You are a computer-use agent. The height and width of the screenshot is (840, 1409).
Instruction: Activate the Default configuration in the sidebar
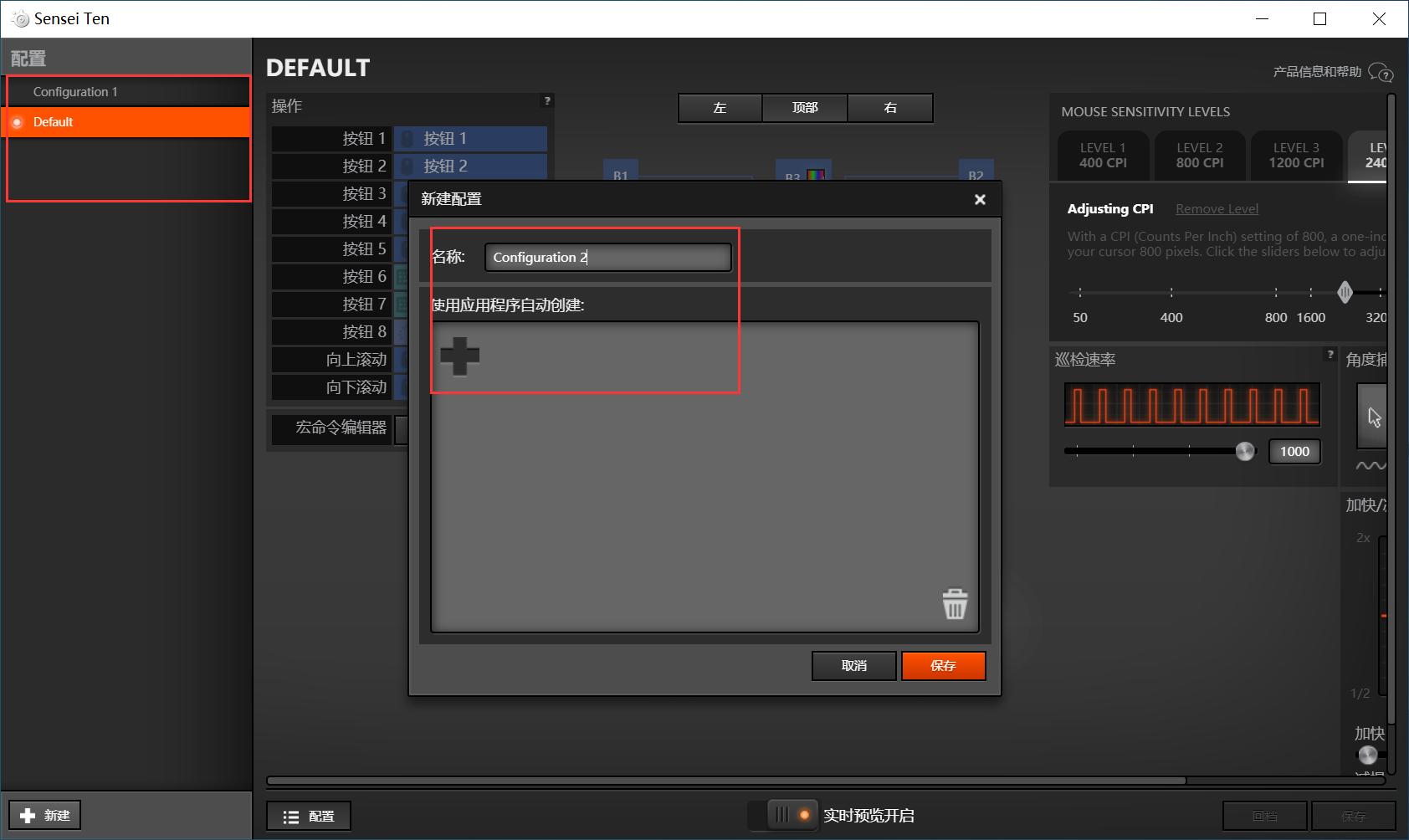[x=126, y=122]
